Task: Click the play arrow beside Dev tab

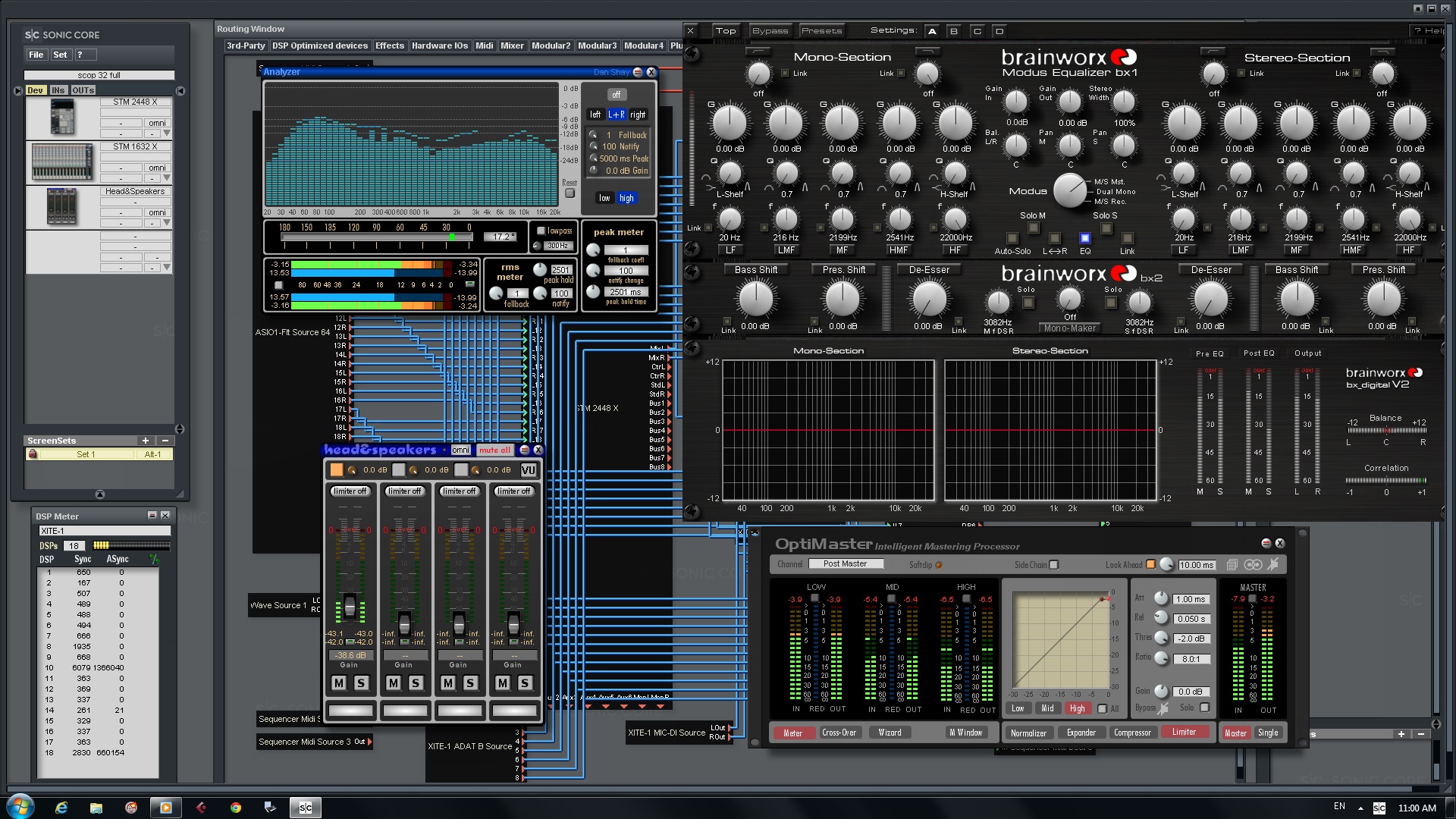Action: tap(18, 90)
